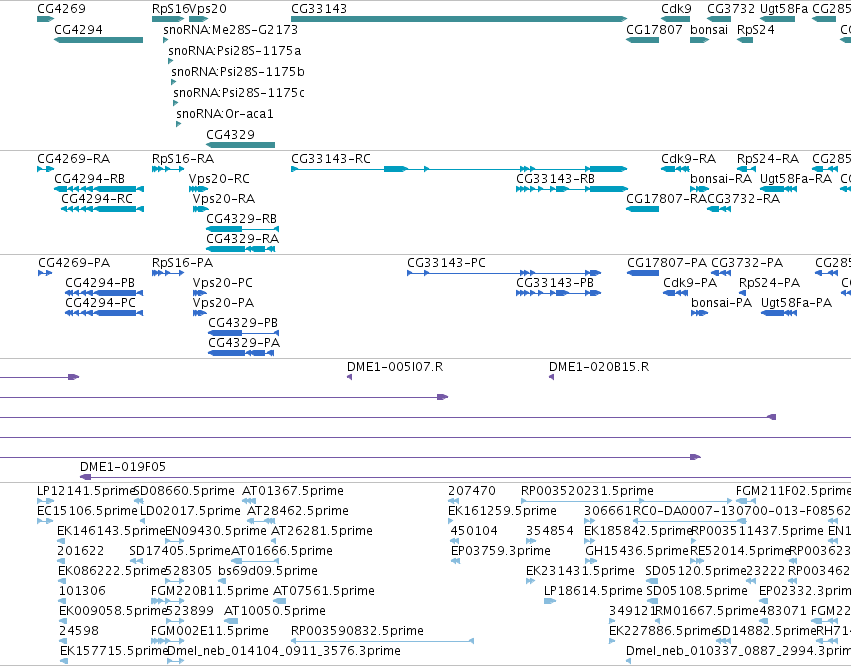
Task: Select EST AT01367.5prime
Action: point(249,501)
